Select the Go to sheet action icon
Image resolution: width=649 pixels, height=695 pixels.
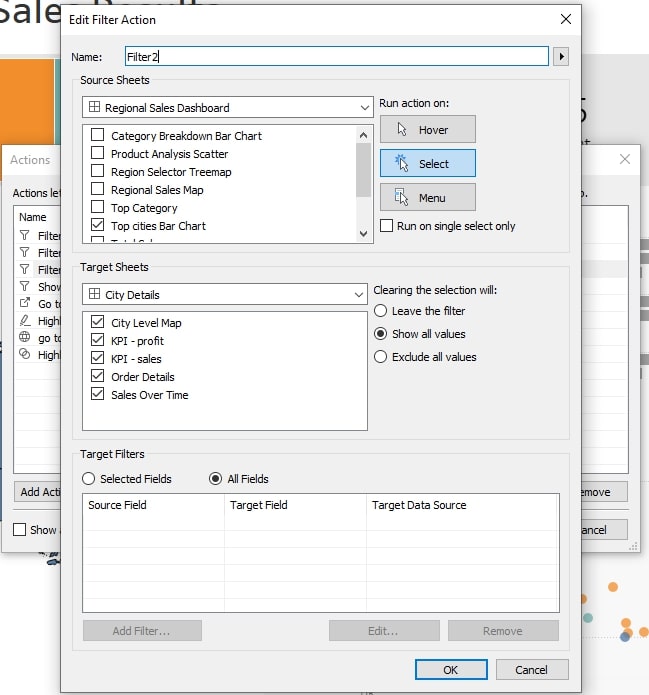point(25,303)
